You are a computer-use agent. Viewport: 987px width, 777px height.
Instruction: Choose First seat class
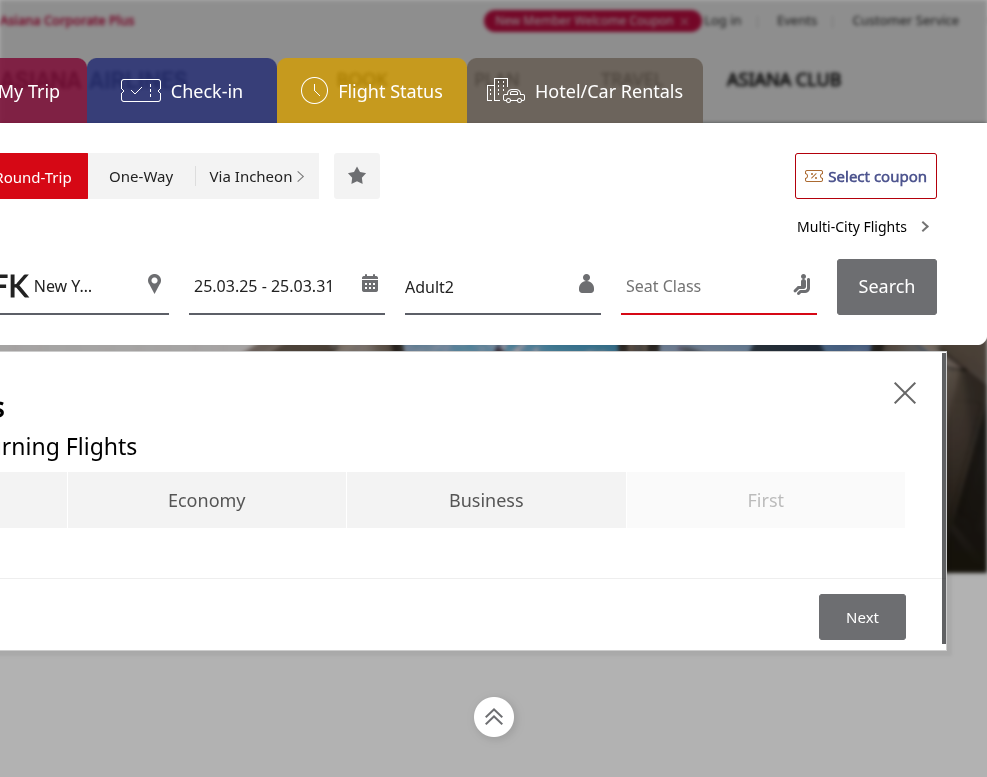[765, 500]
